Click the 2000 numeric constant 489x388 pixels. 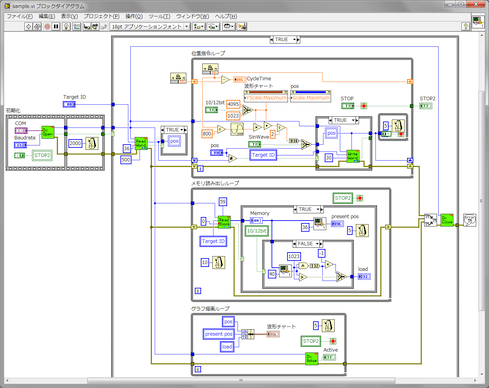click(75, 143)
